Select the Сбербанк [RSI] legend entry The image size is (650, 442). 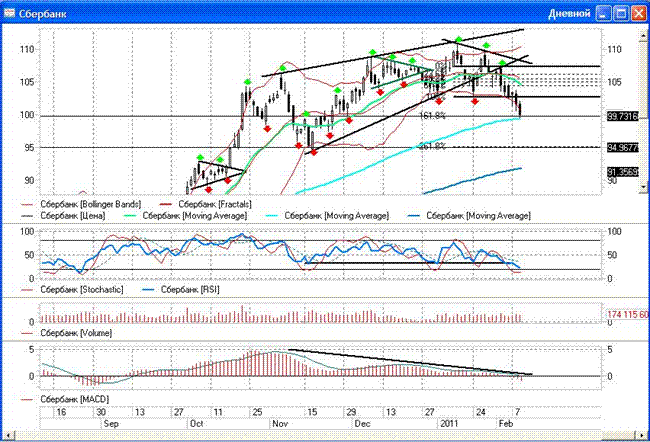pyautogui.click(x=180, y=289)
